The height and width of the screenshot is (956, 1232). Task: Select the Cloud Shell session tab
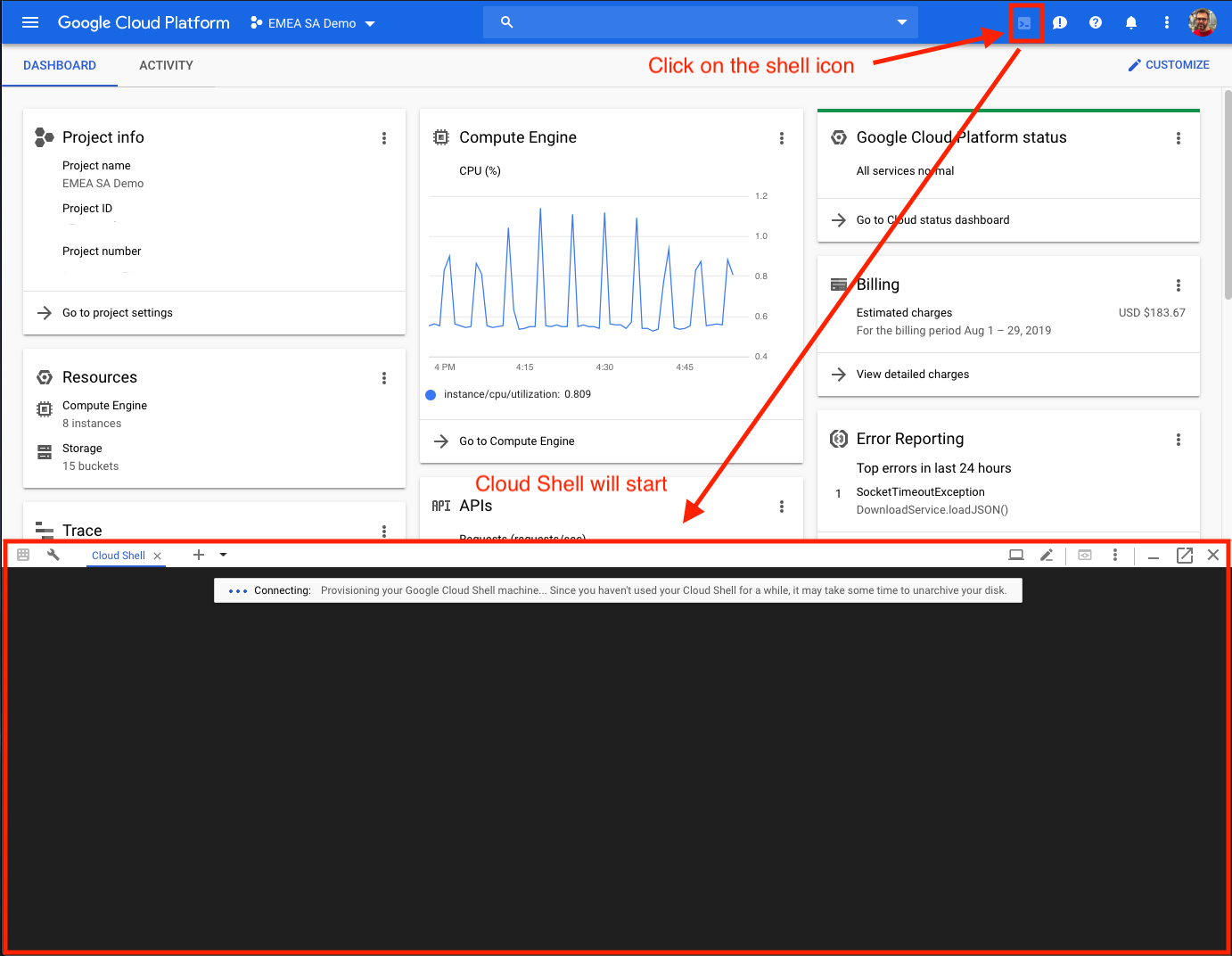click(x=119, y=556)
